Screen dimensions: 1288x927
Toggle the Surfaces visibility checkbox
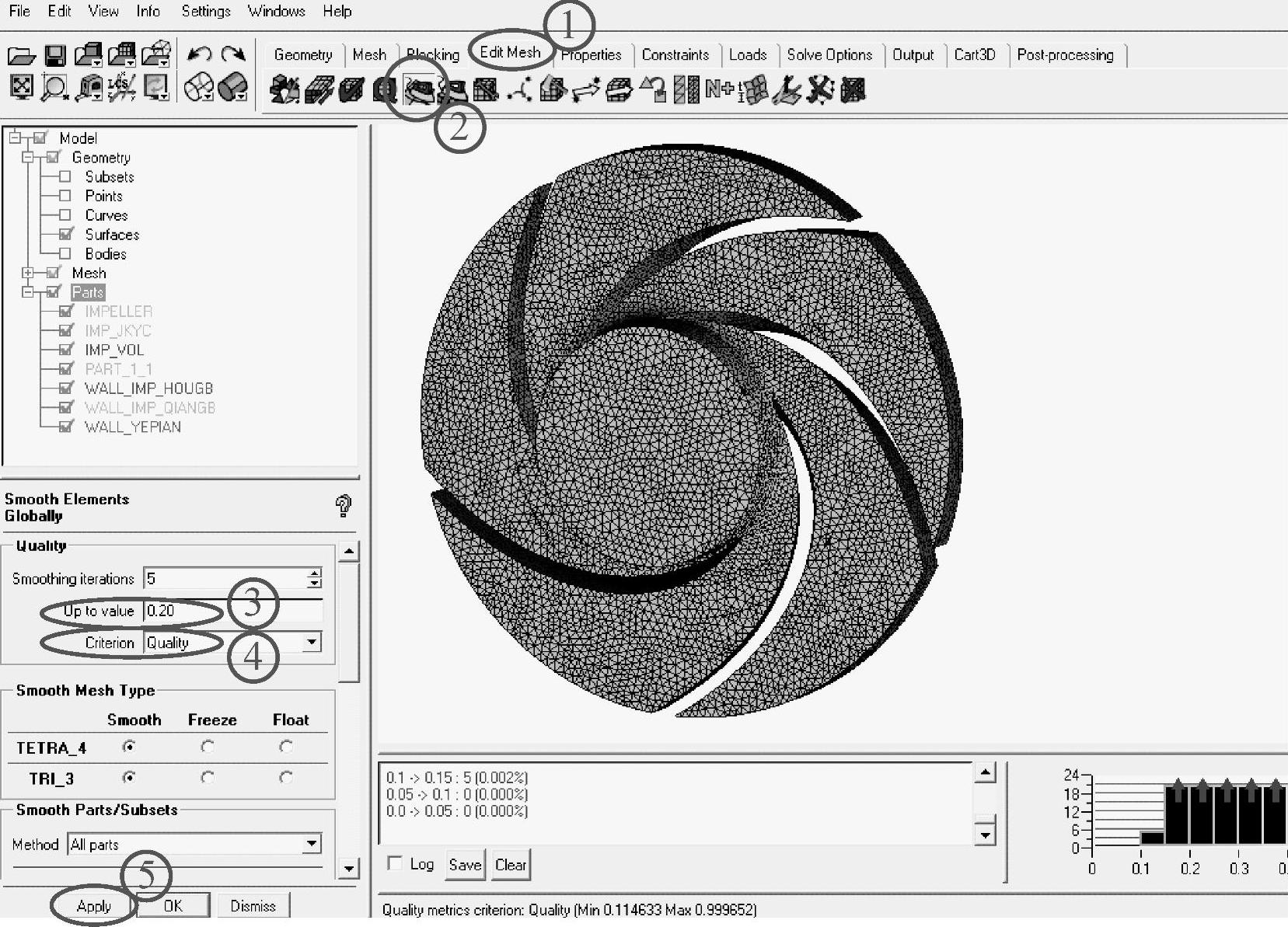pos(66,234)
